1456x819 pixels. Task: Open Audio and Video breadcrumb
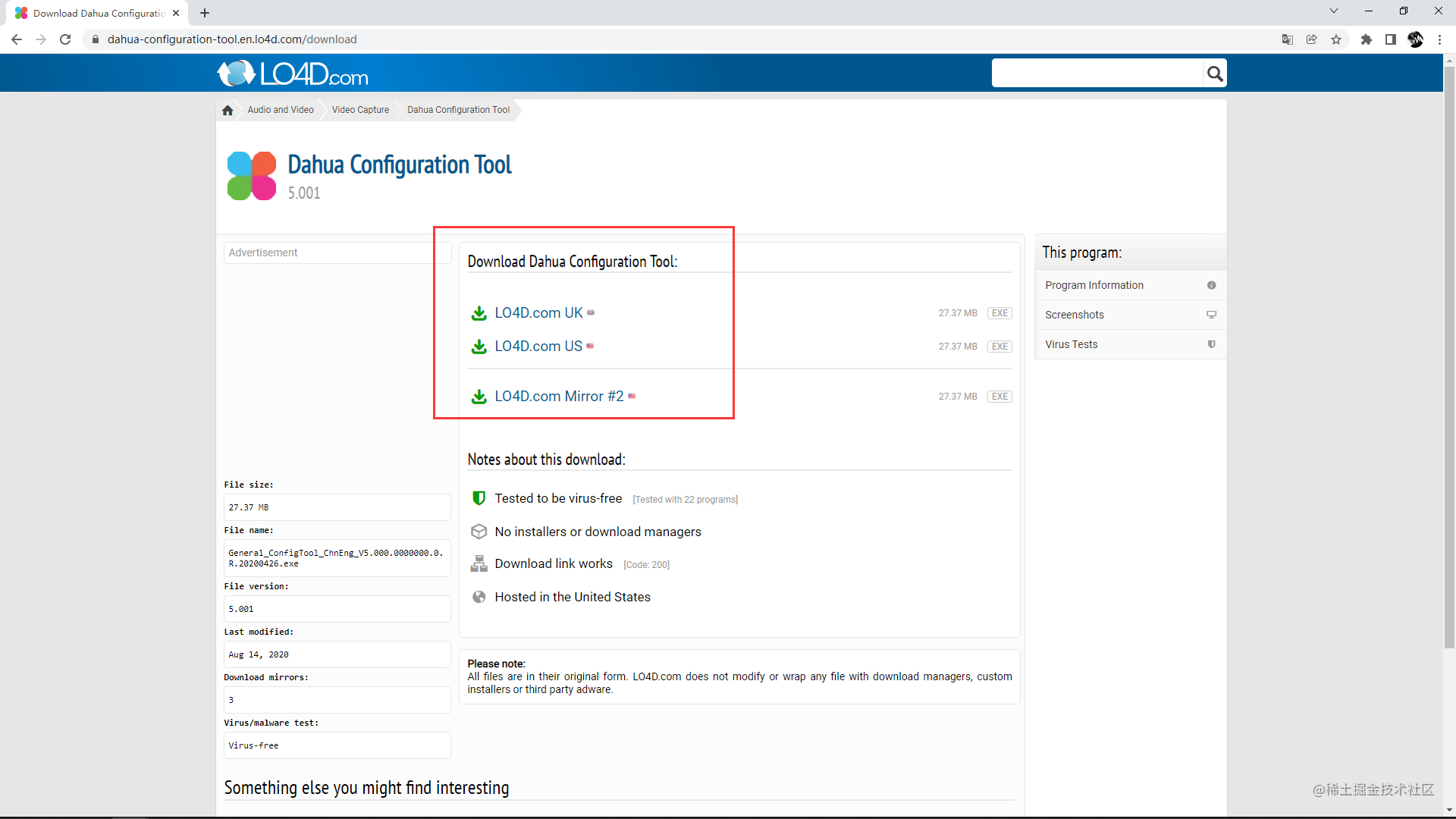tap(281, 110)
